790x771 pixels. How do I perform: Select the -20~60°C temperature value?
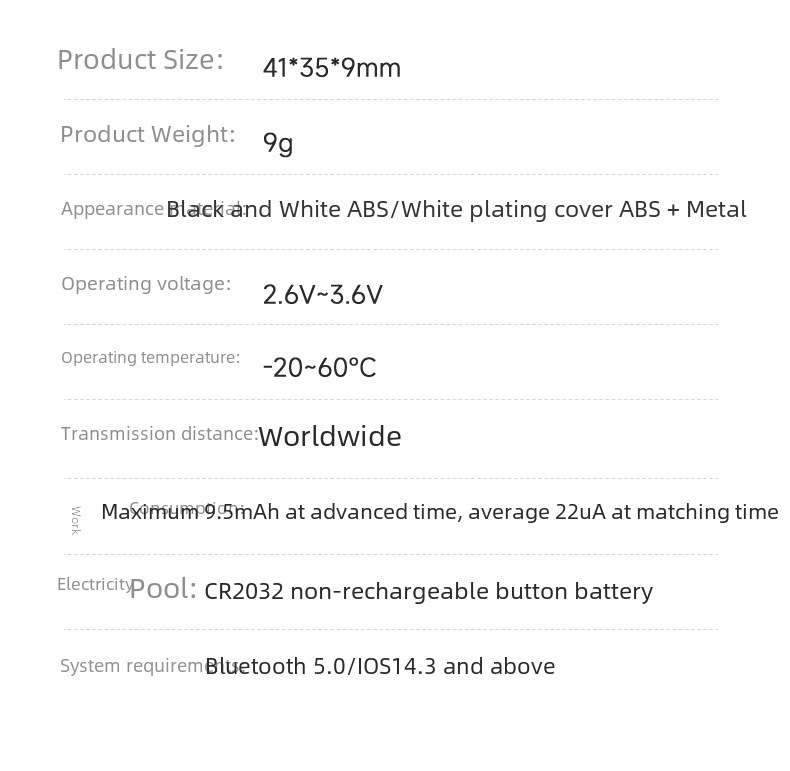319,368
